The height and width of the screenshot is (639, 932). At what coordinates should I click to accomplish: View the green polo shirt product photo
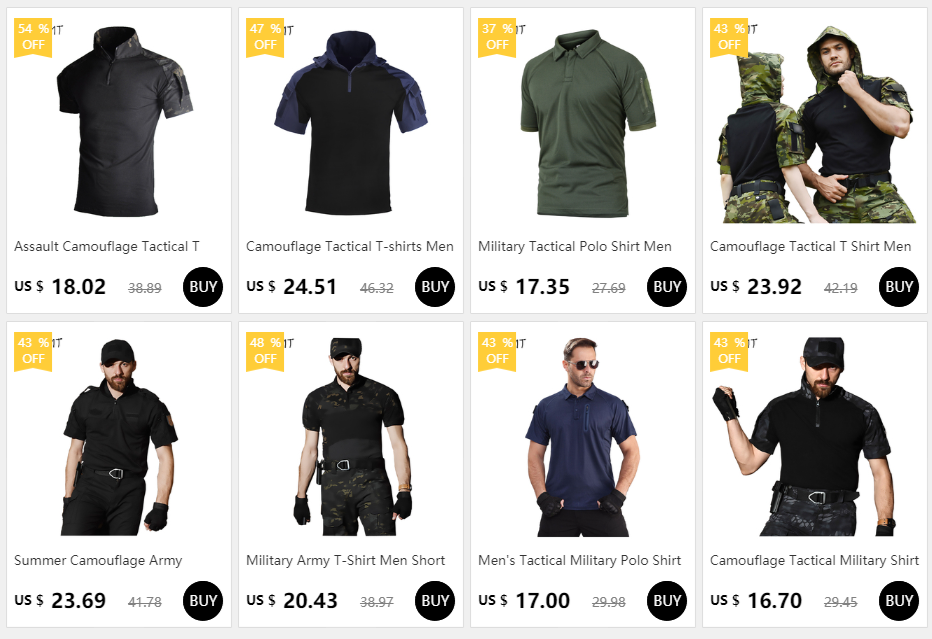(x=588, y=123)
